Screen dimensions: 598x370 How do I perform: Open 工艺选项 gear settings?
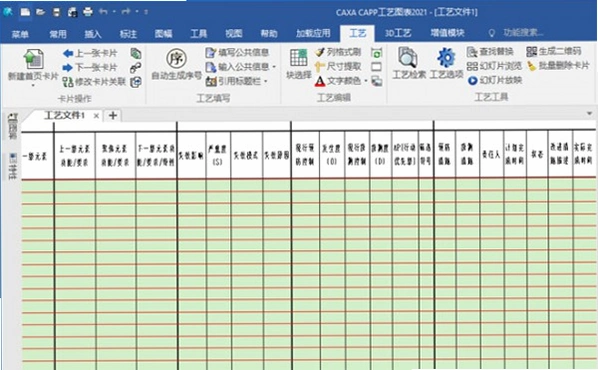[445, 58]
